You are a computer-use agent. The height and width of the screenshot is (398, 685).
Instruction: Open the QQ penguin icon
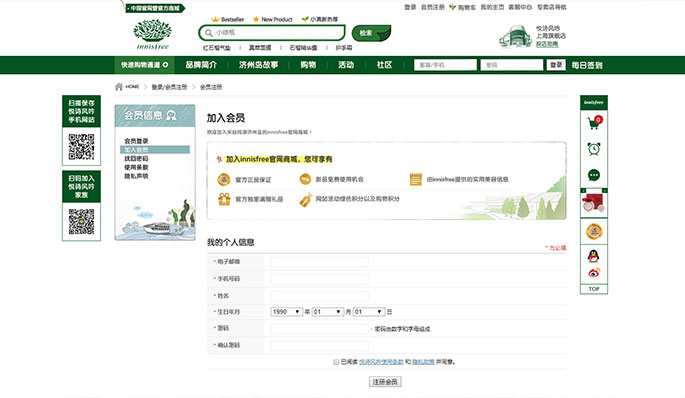pyautogui.click(x=593, y=256)
